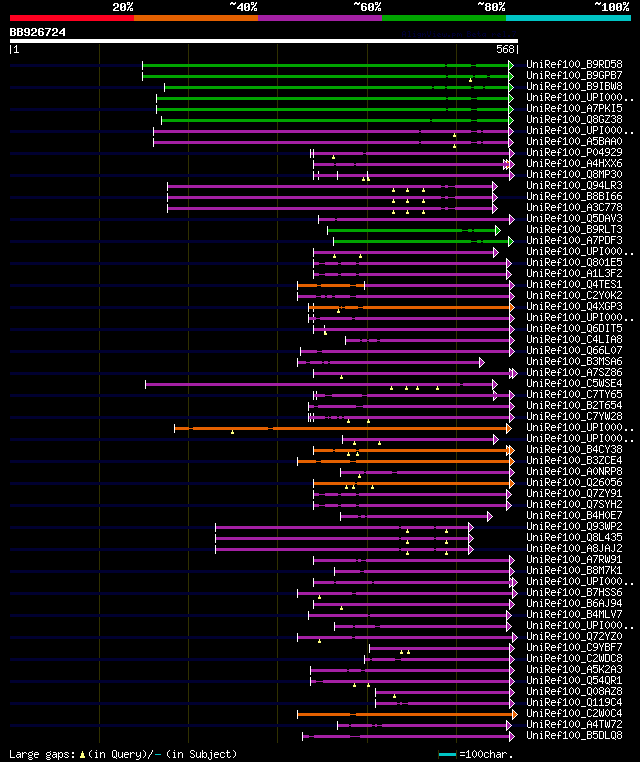Screen dimensions: 640x762
Task: Select the UniRef100_Q4XGP3 label
Action: pos(574,307)
